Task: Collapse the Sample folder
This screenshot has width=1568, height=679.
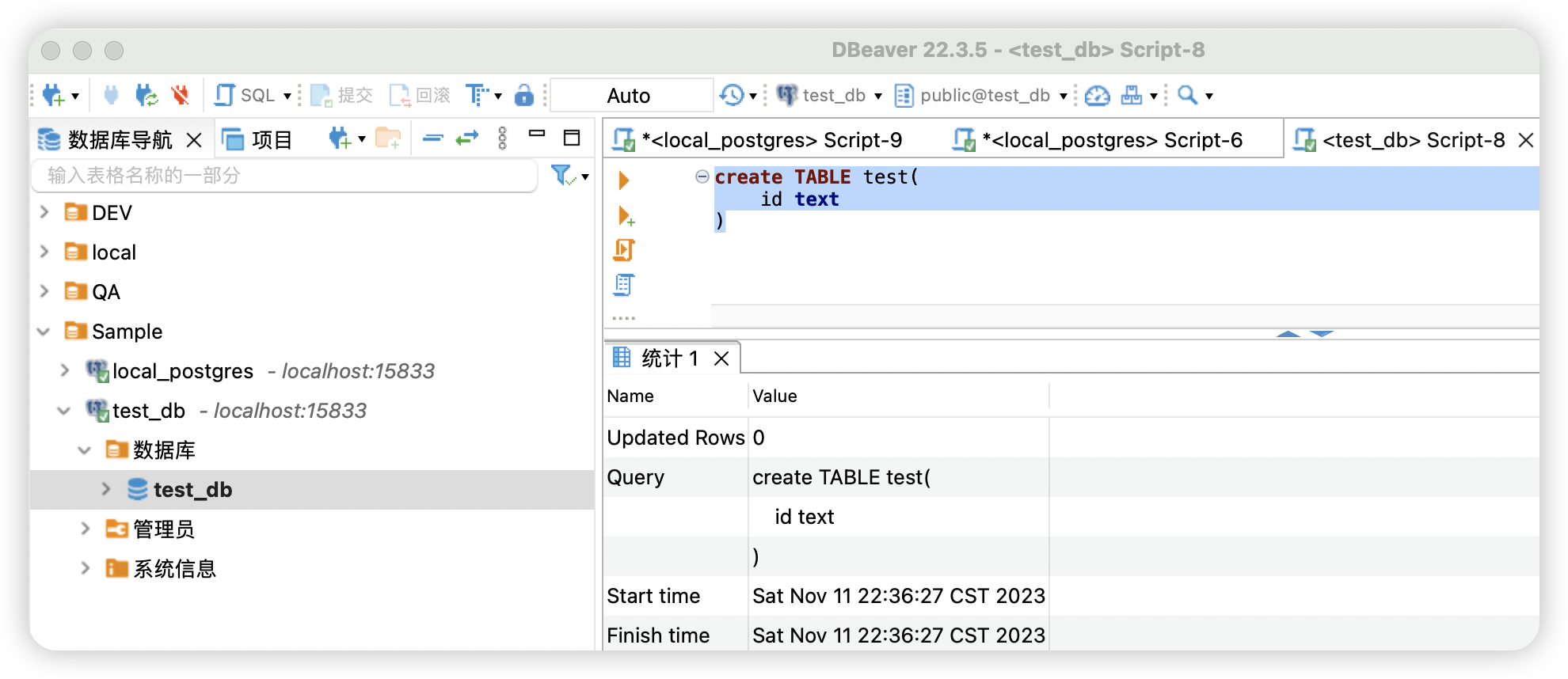Action: pyautogui.click(x=44, y=332)
